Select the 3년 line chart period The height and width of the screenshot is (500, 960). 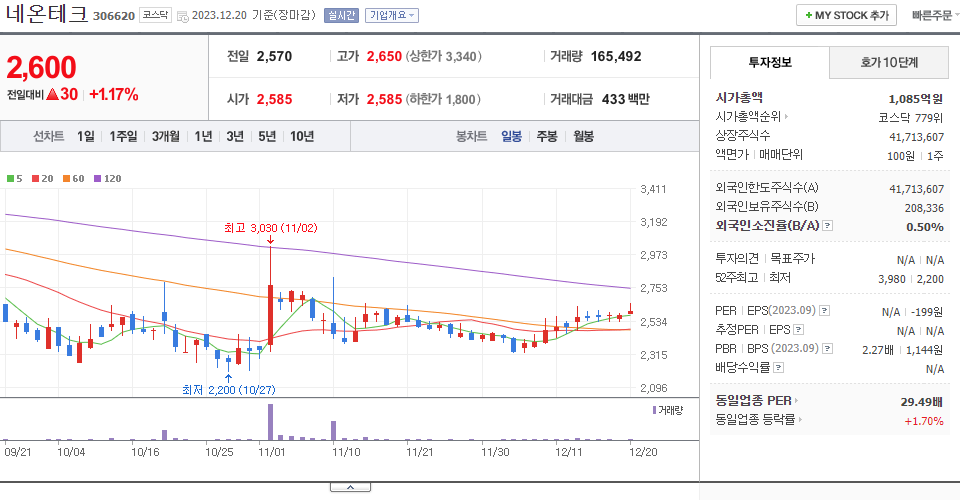[x=235, y=136]
